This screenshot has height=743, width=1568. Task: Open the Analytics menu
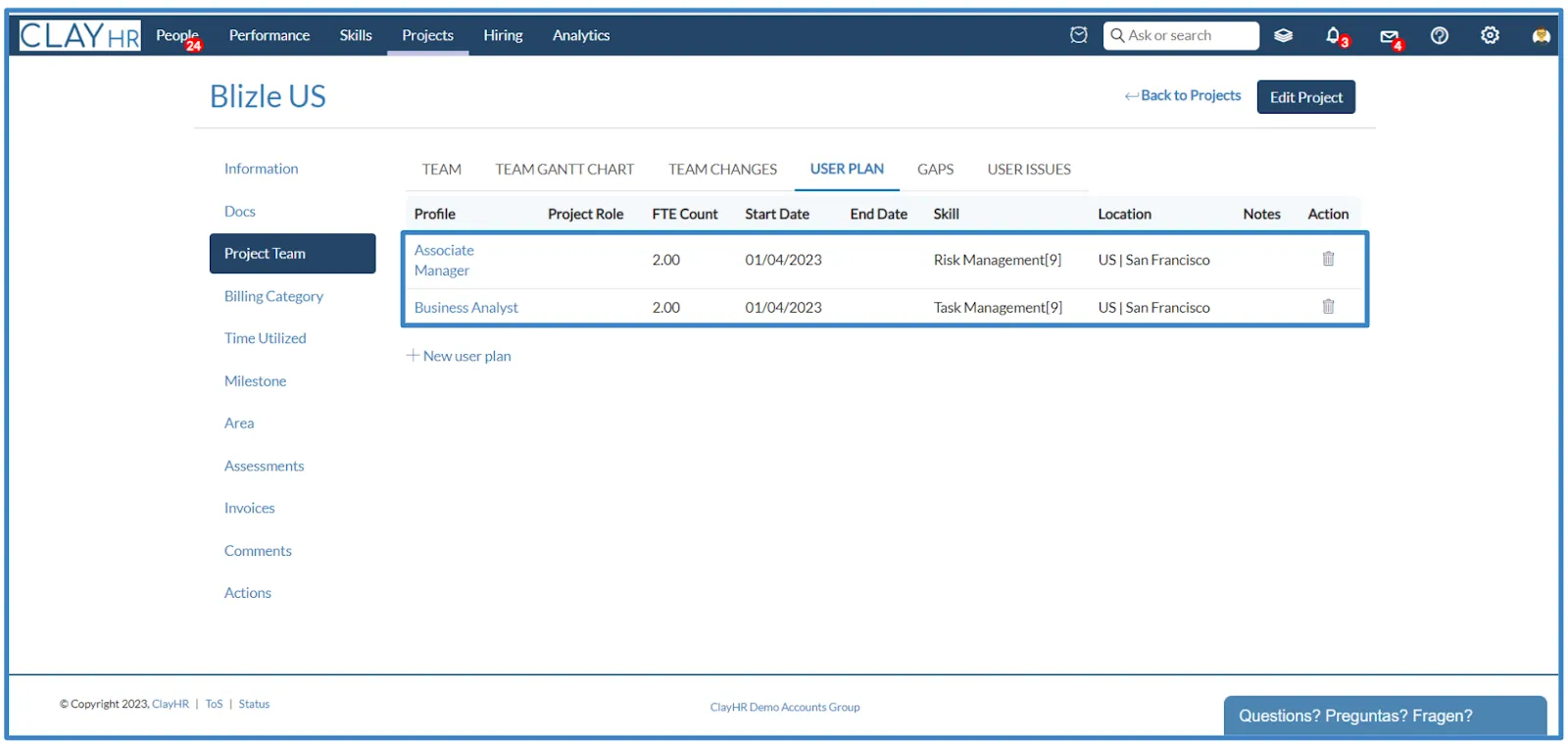[x=581, y=35]
